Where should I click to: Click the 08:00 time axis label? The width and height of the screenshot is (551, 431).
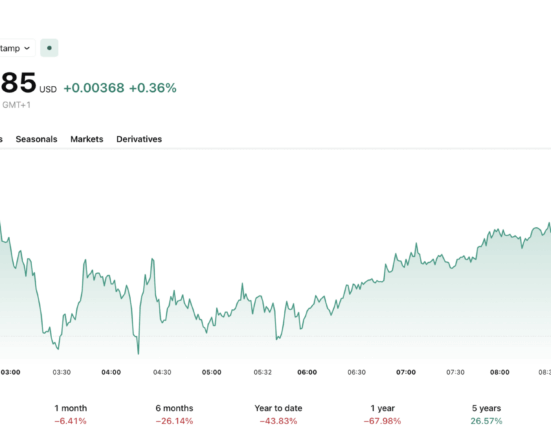click(x=500, y=372)
